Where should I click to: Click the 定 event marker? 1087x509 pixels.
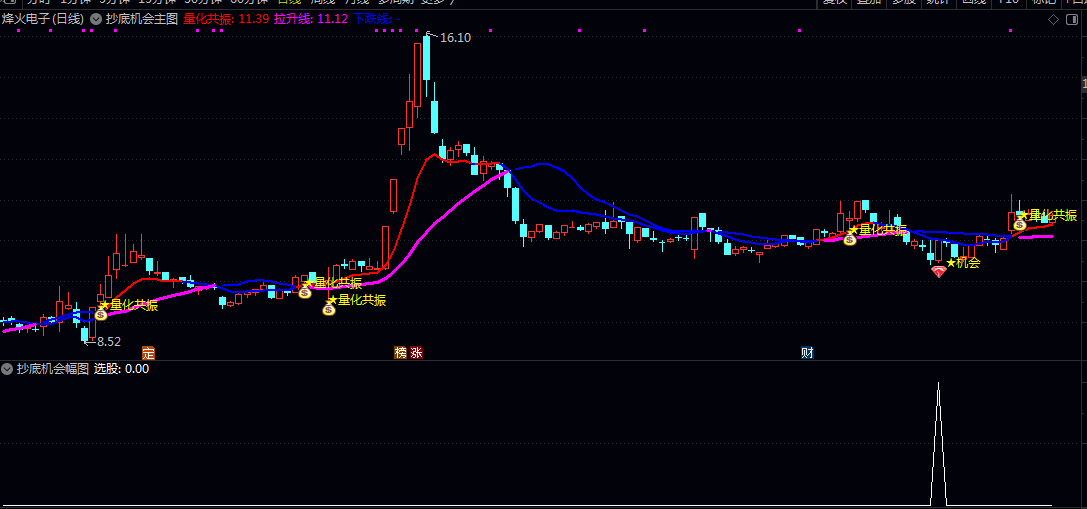[x=148, y=352]
